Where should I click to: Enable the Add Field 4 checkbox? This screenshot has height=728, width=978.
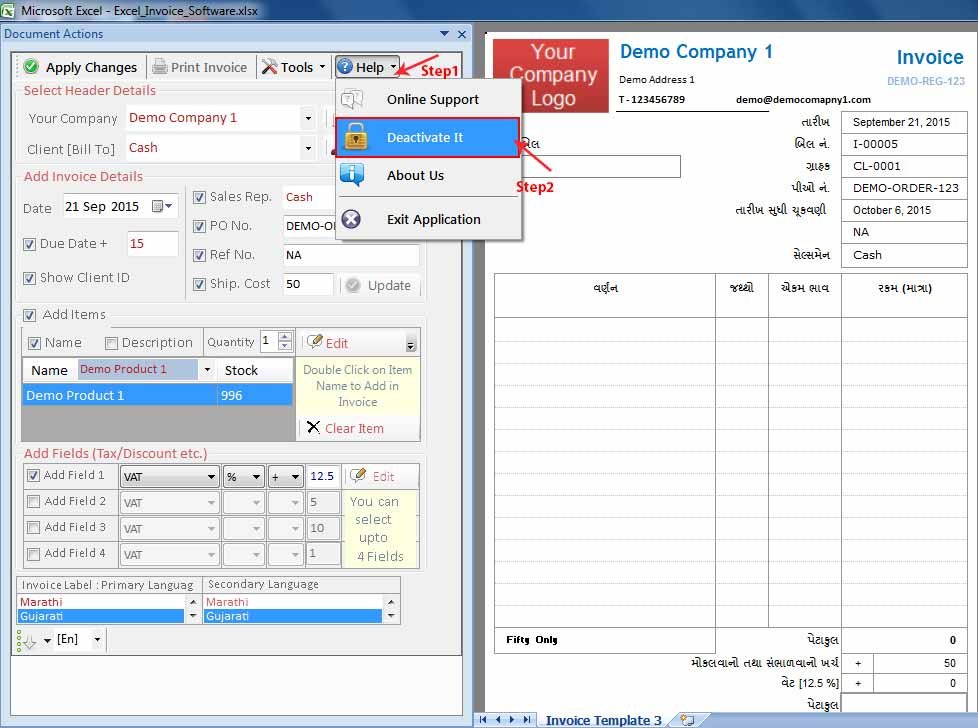coord(34,554)
